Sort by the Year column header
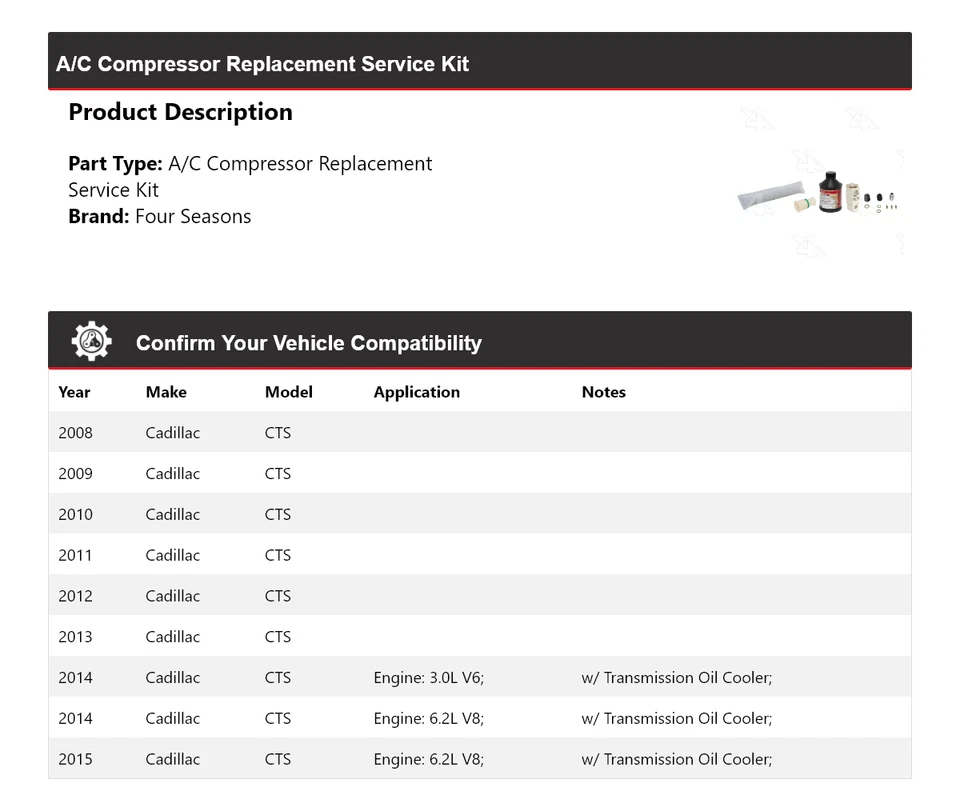 tap(74, 392)
